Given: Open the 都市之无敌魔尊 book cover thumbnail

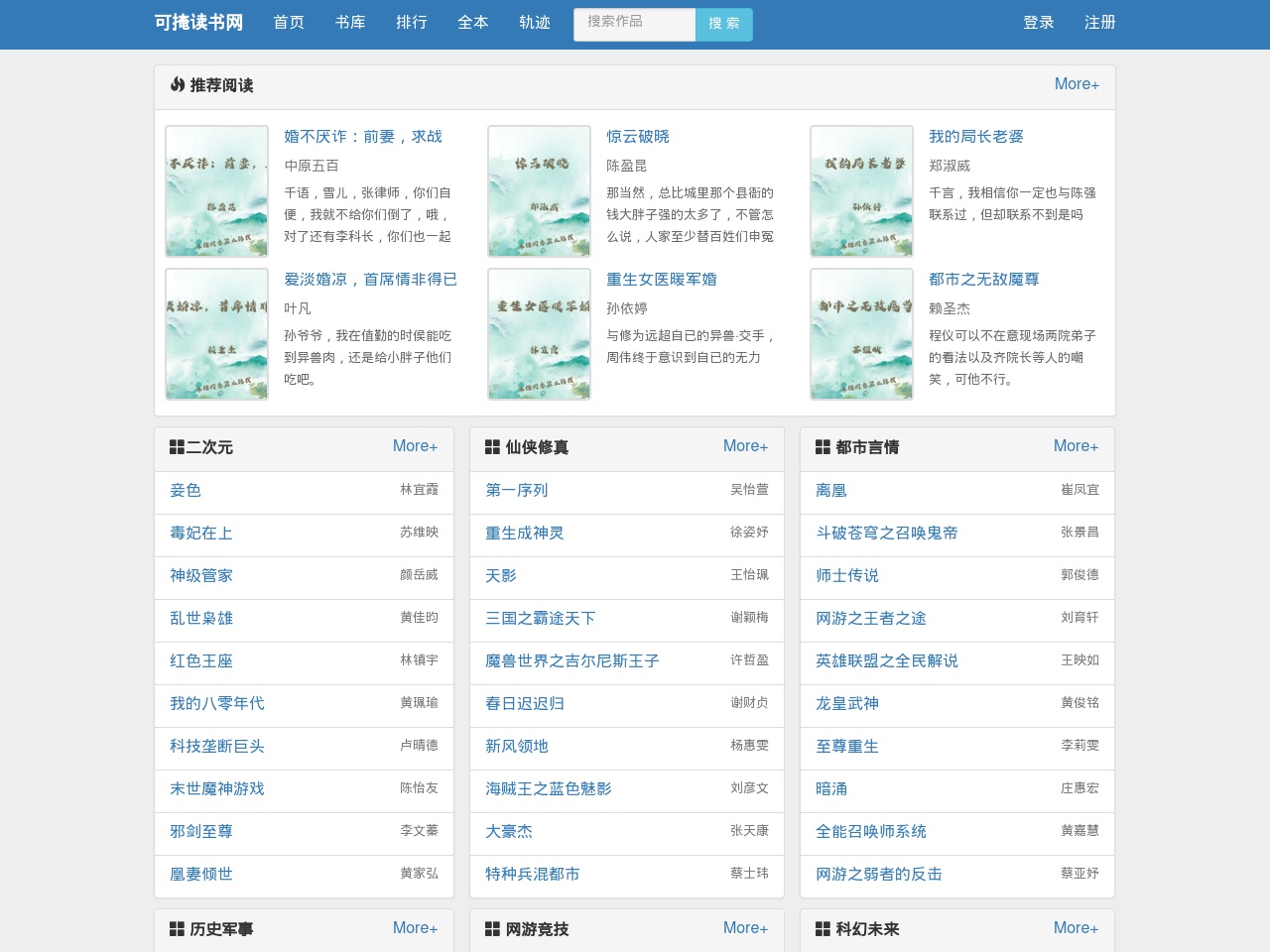Looking at the screenshot, I should 862,334.
